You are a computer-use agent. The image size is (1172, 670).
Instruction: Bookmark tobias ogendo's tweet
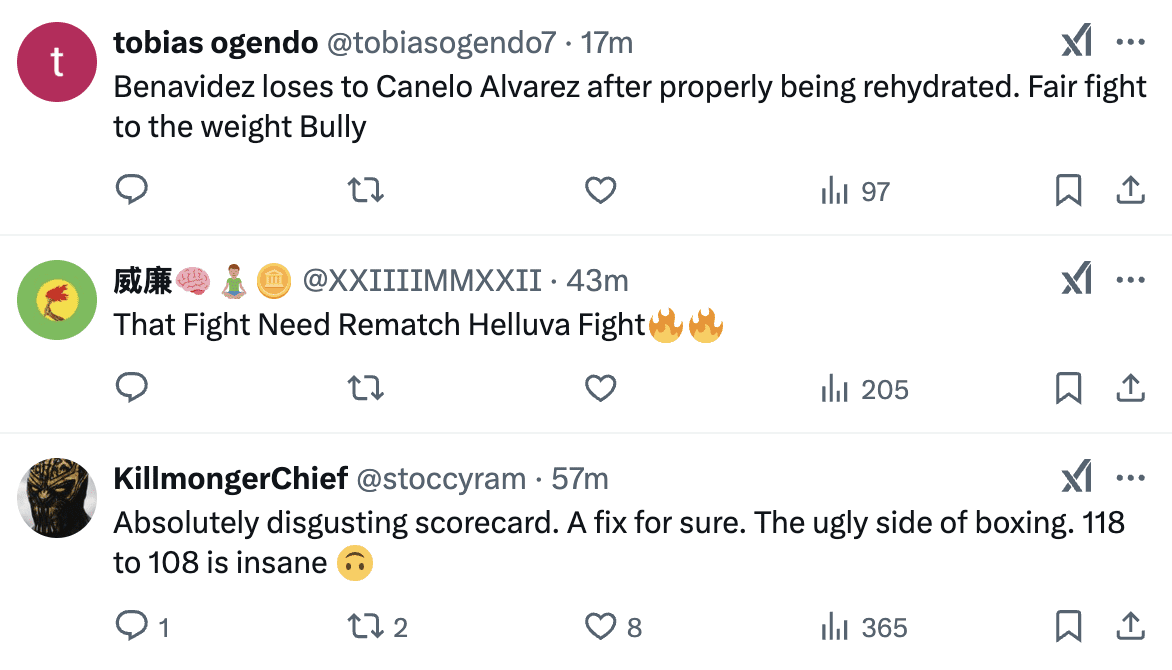click(x=1068, y=190)
